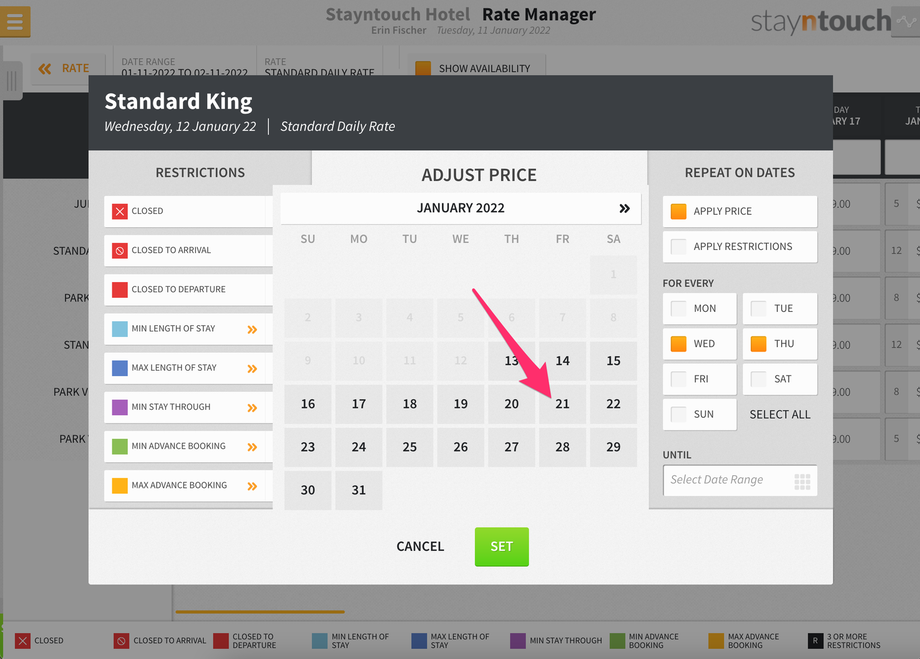Uncheck the WED day checkbox

click(x=678, y=344)
